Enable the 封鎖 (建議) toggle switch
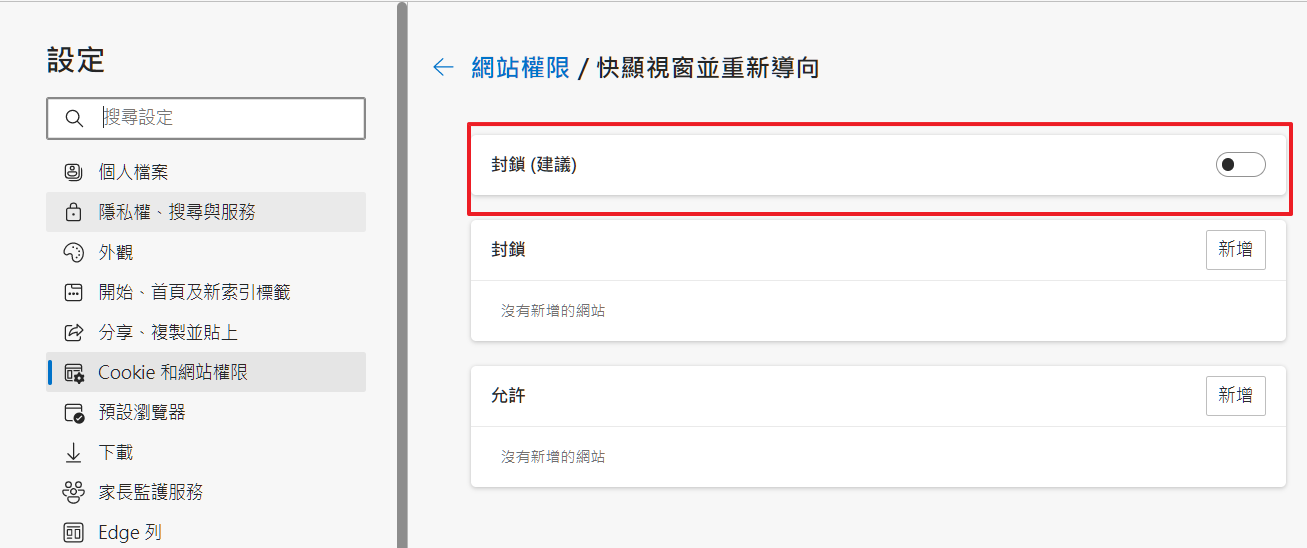Image resolution: width=1307 pixels, height=548 pixels. [x=1240, y=165]
